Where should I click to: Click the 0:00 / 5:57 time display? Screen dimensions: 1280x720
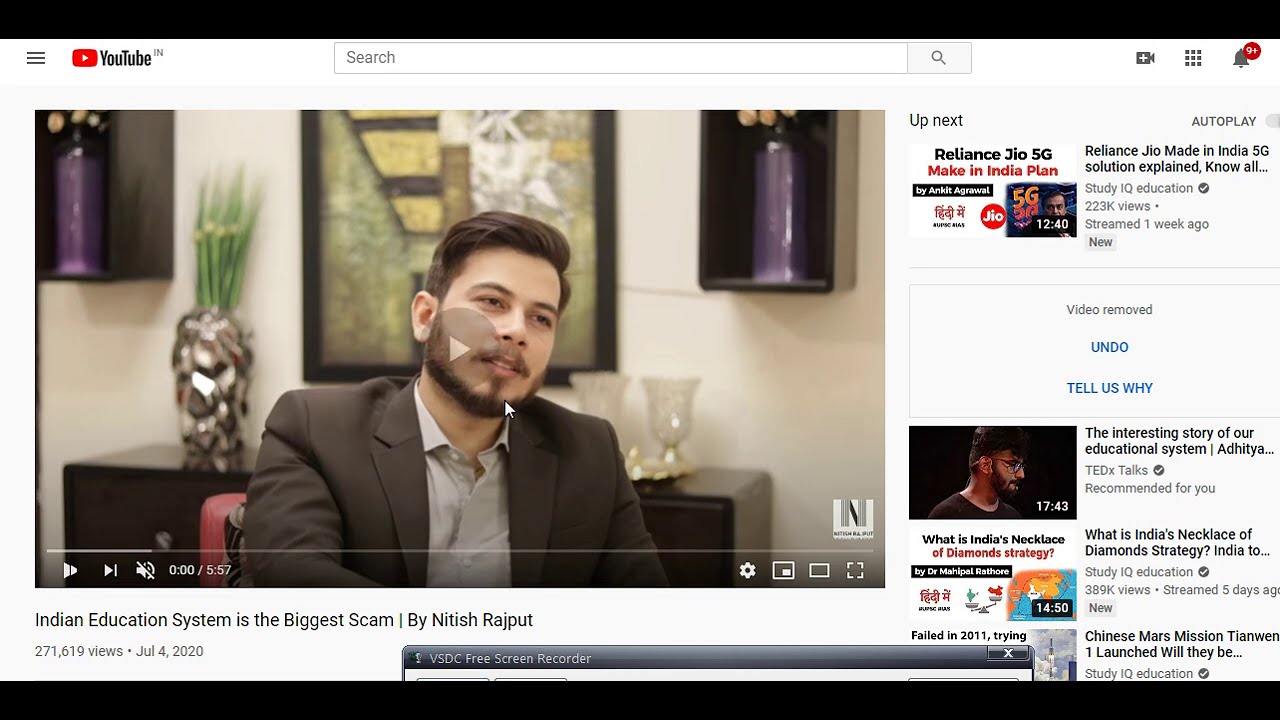[x=200, y=570]
